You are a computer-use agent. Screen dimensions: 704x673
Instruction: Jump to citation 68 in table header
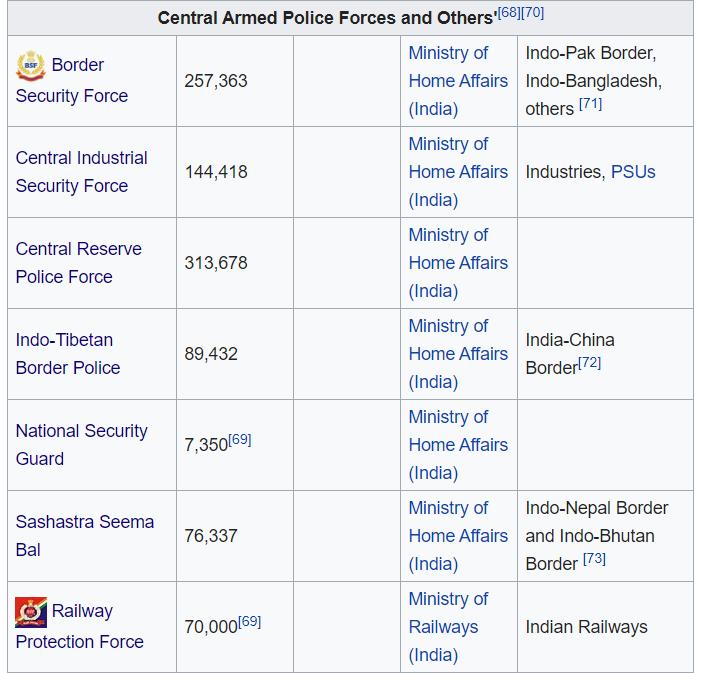point(509,13)
